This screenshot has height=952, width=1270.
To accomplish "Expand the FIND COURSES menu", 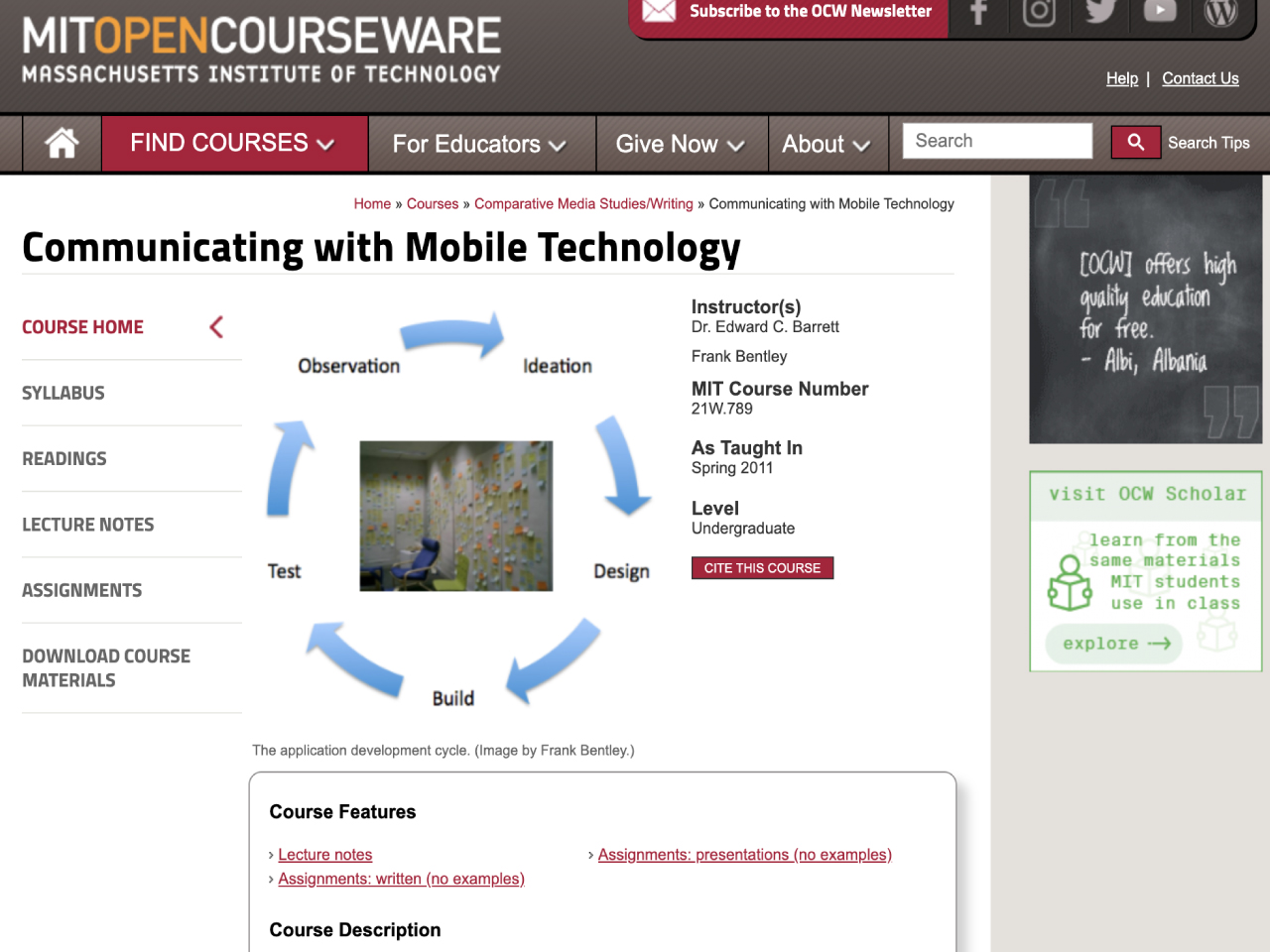I will (234, 143).
